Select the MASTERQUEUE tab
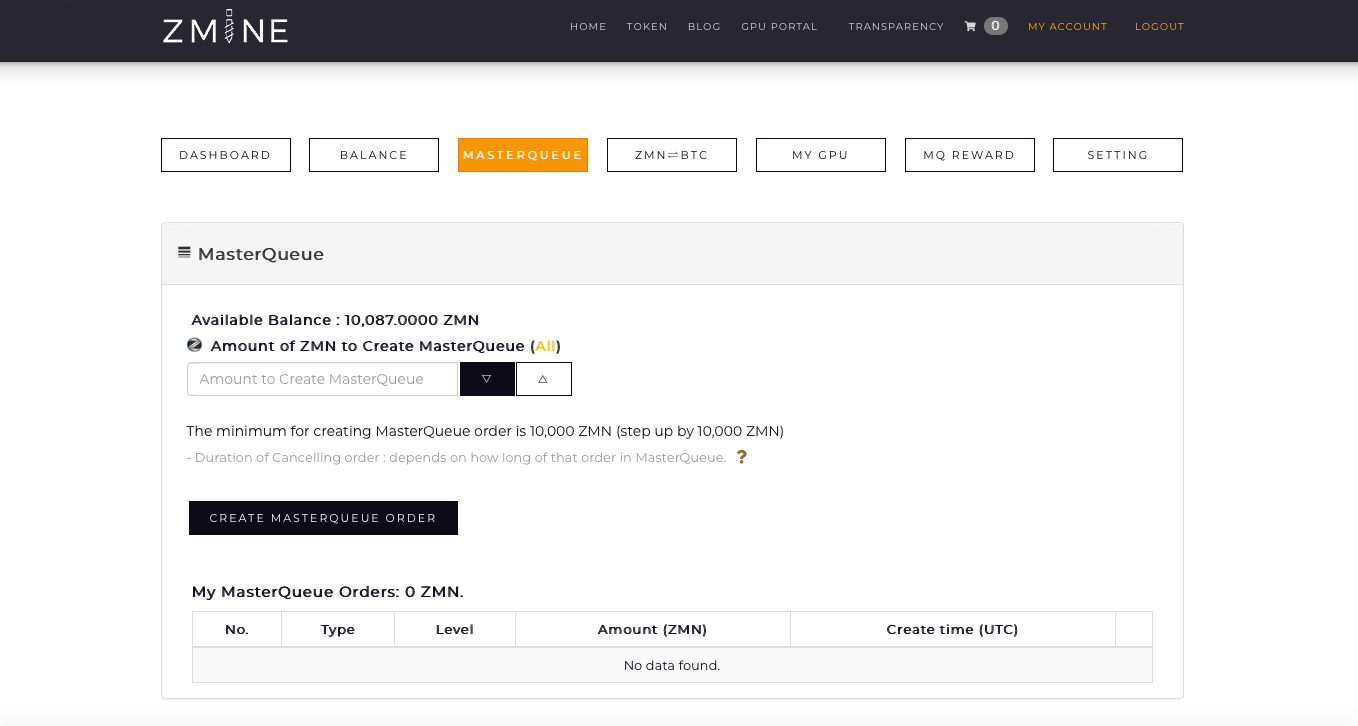The image size is (1358, 726). (523, 155)
